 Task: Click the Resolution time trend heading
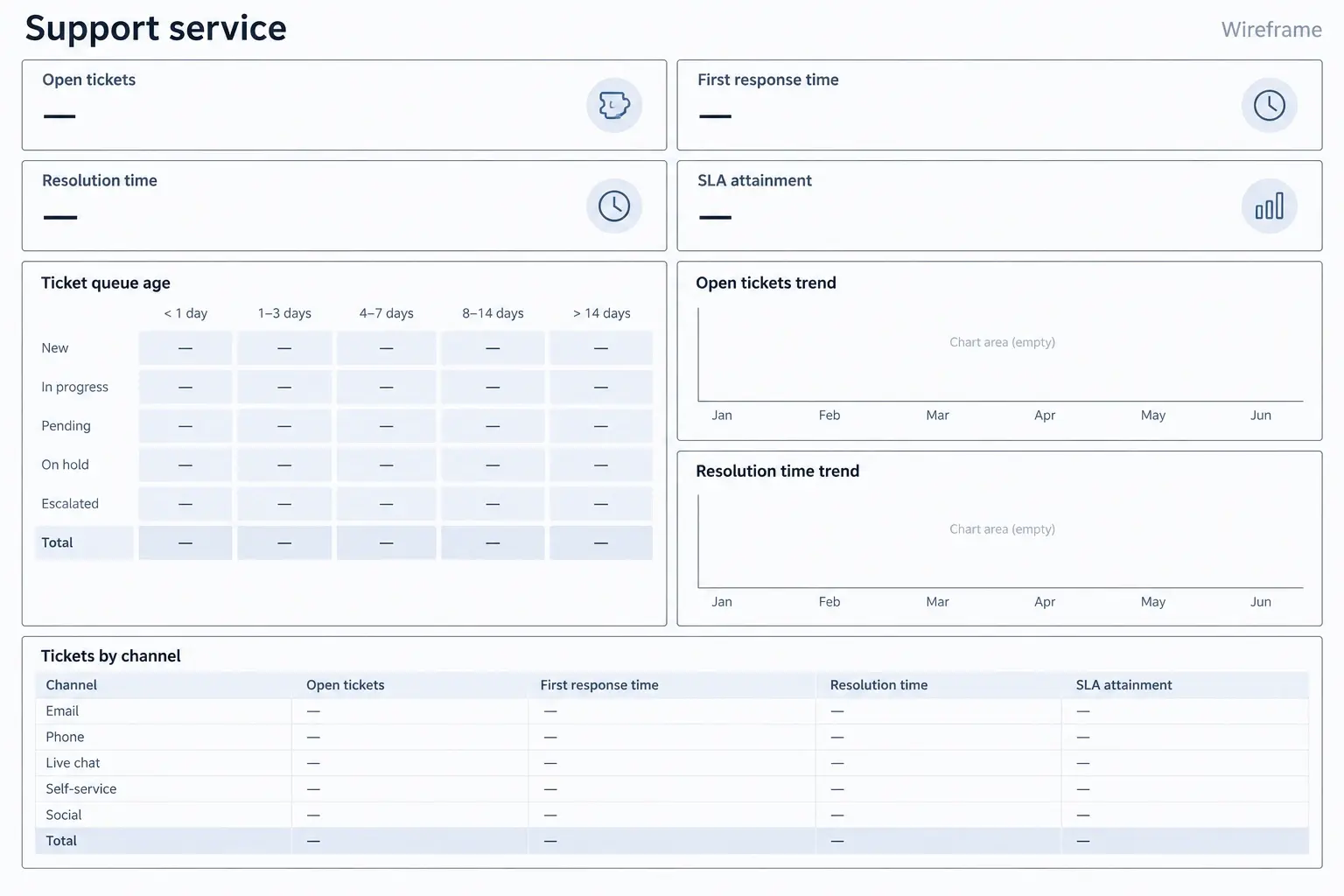(x=777, y=471)
